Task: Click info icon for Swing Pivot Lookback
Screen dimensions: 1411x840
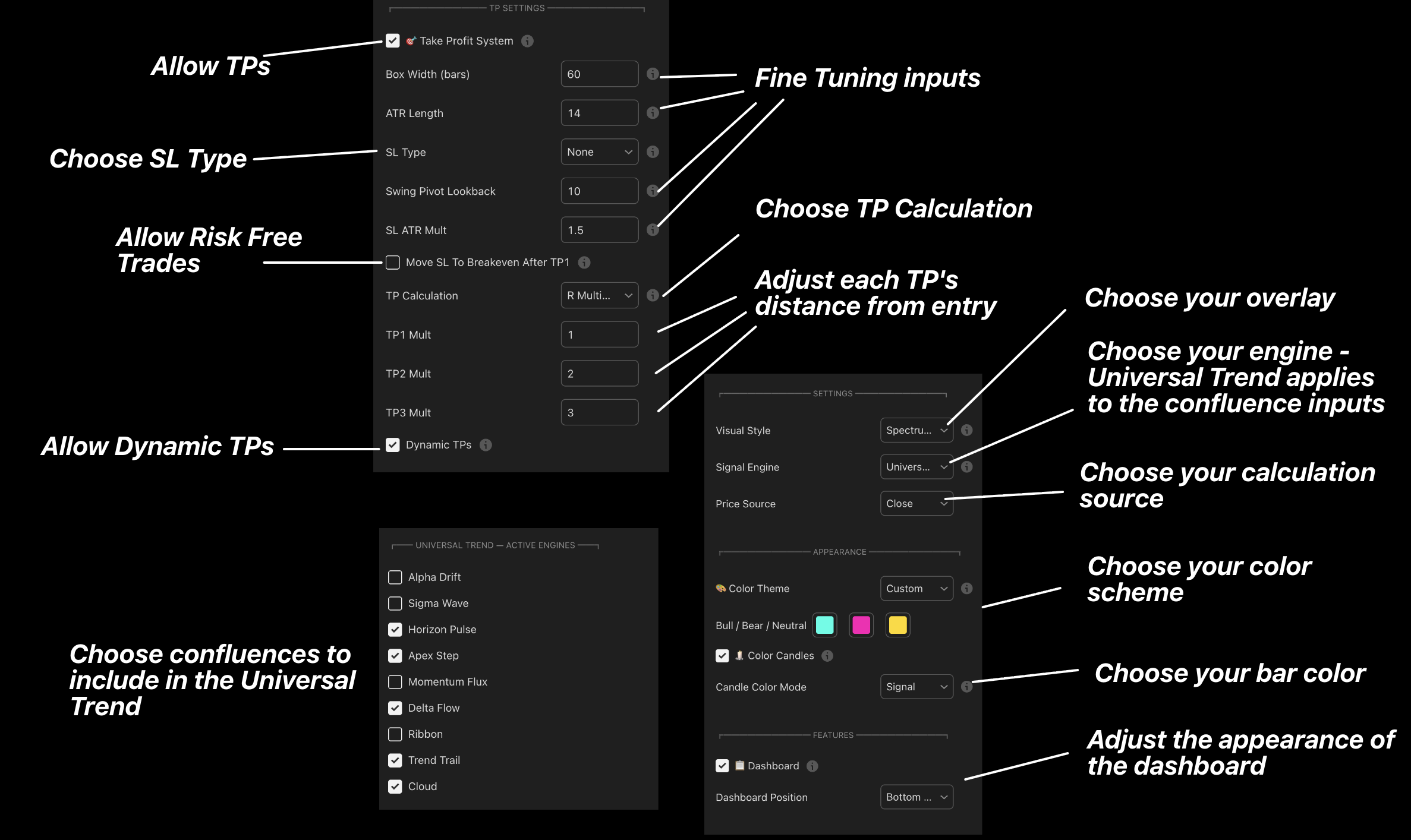Action: coord(653,191)
